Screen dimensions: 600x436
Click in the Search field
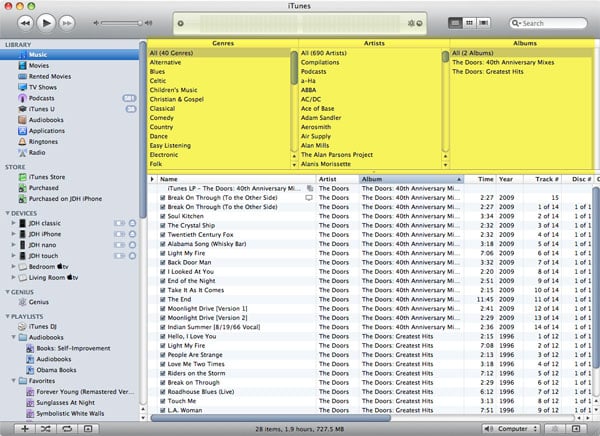pos(548,23)
